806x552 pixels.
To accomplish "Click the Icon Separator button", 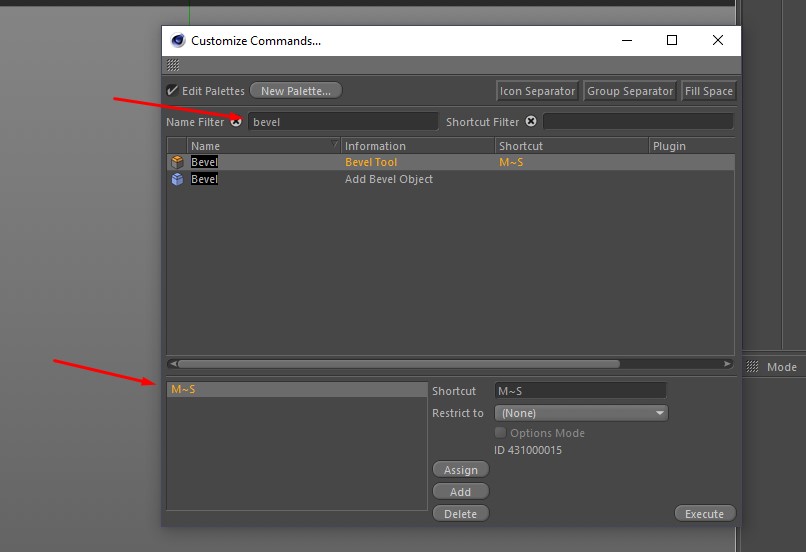I will (x=537, y=91).
